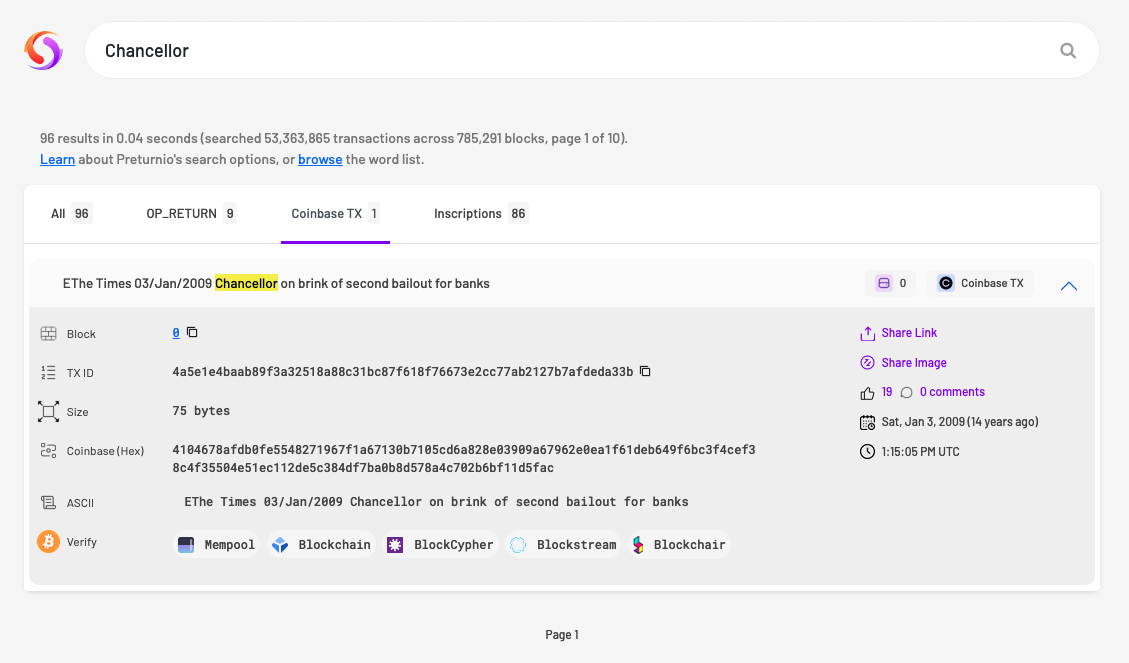The image size is (1129, 663).
Task: Switch to the OP_RETURN tab
Action: 191,214
